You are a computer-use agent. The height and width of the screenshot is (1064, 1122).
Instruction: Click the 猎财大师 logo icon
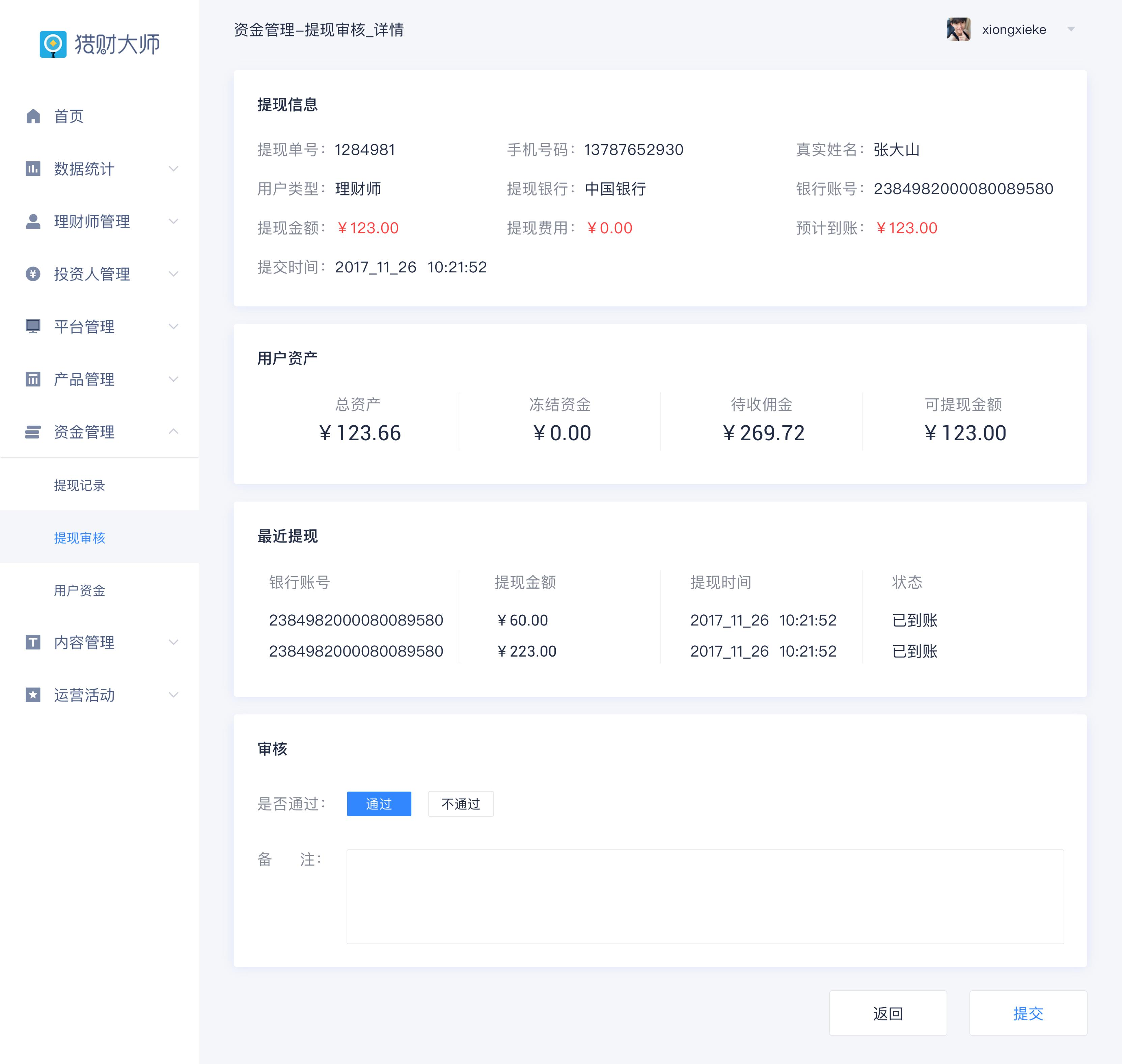coord(53,44)
